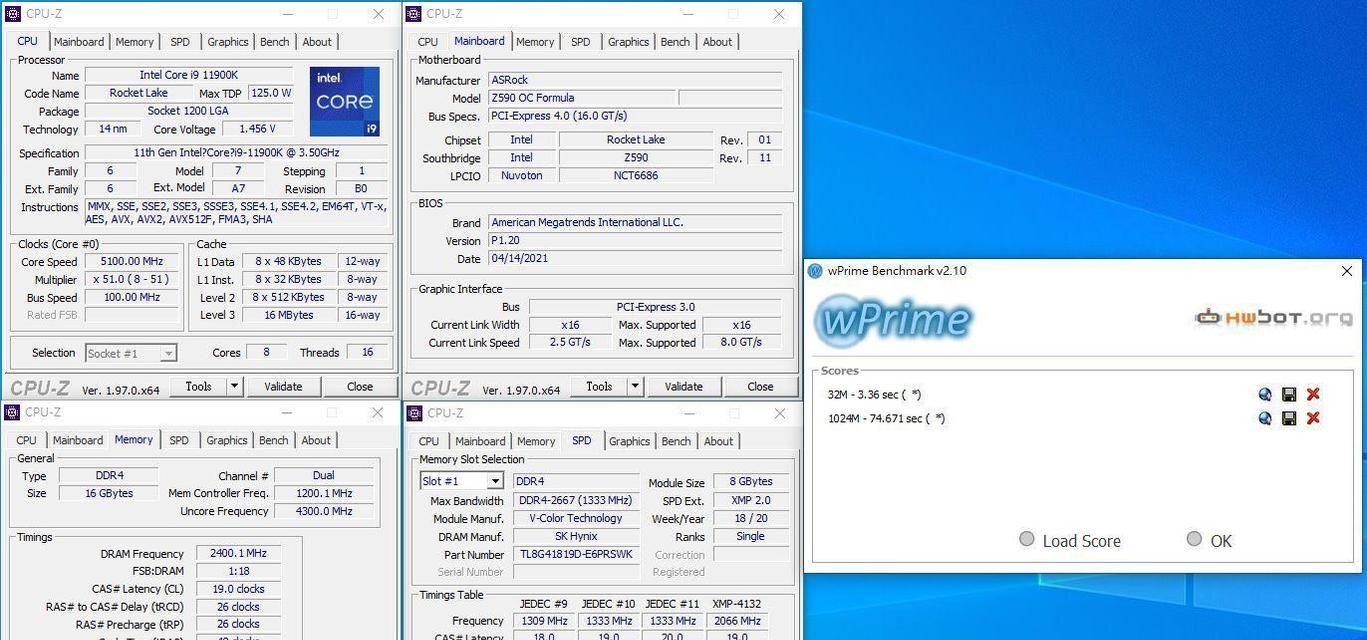Click Tools button in Processor CPU-Z window

[198, 386]
